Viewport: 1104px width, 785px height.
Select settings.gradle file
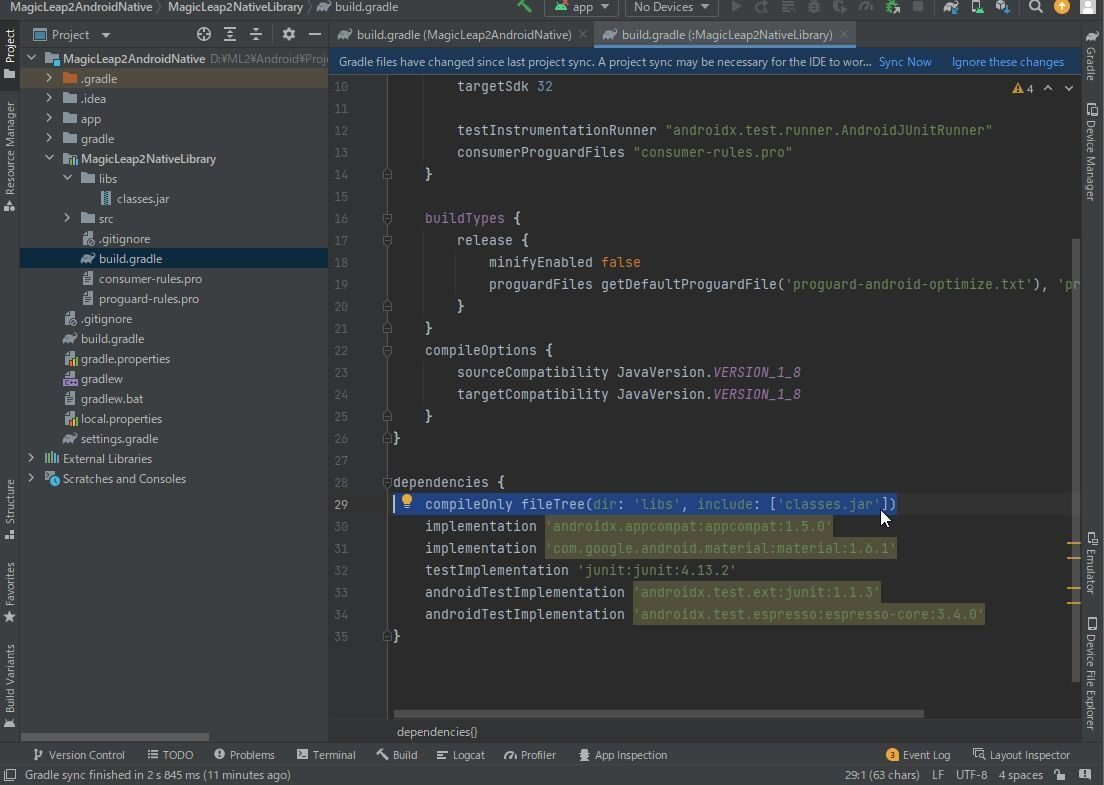[x=119, y=439]
